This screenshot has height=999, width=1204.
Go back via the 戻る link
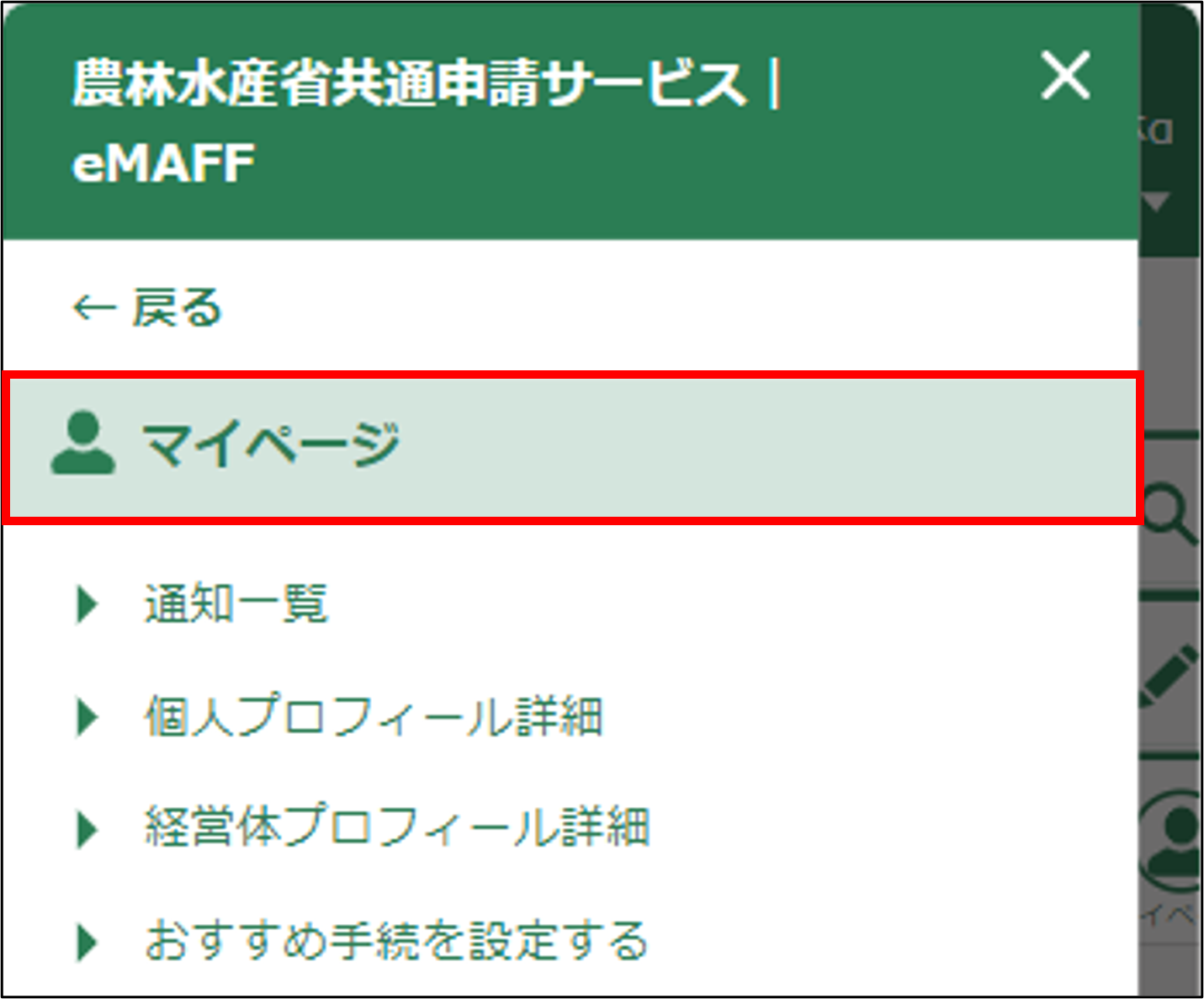(x=177, y=308)
